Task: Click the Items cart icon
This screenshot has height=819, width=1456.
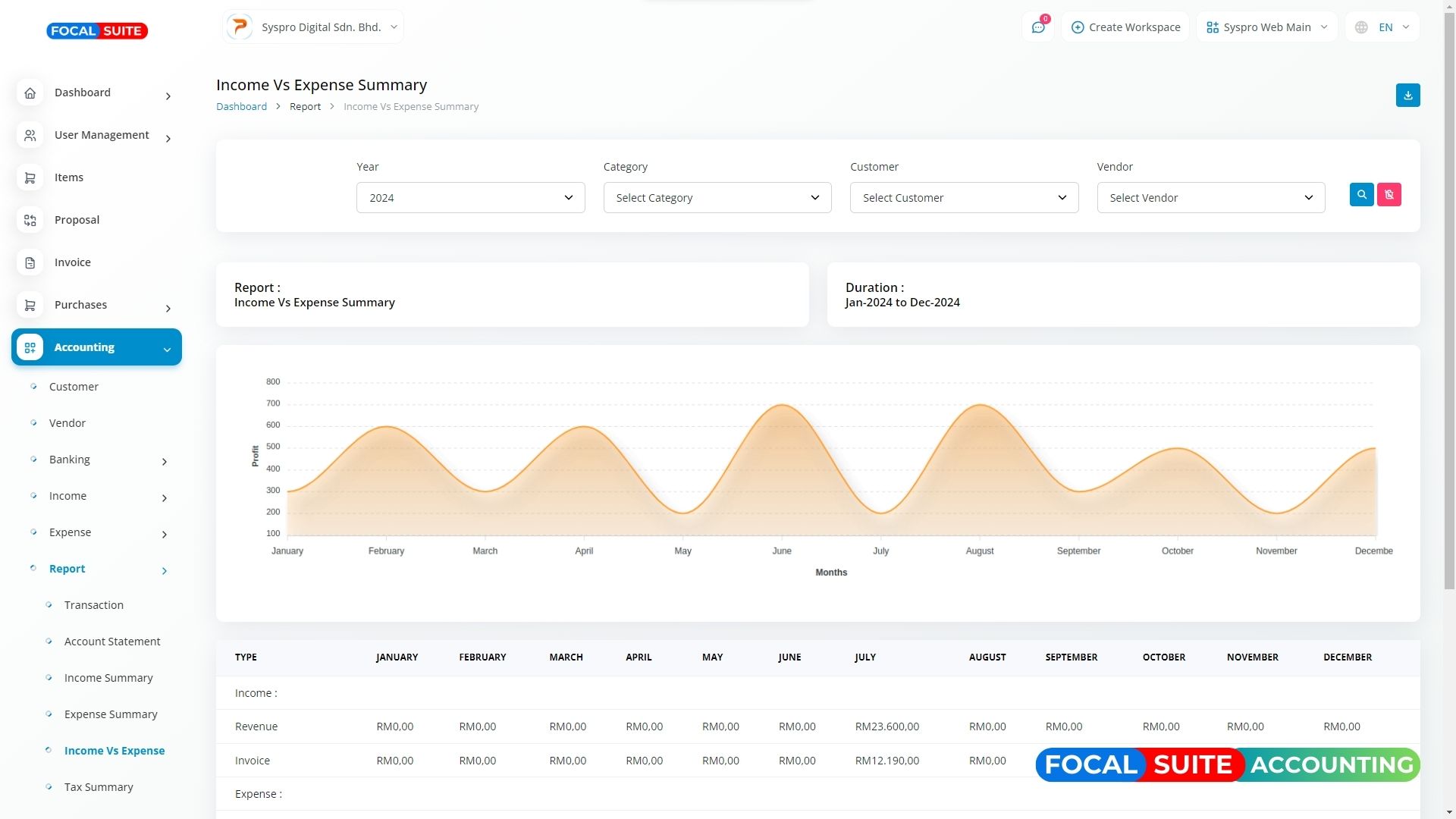Action: pyautogui.click(x=30, y=178)
